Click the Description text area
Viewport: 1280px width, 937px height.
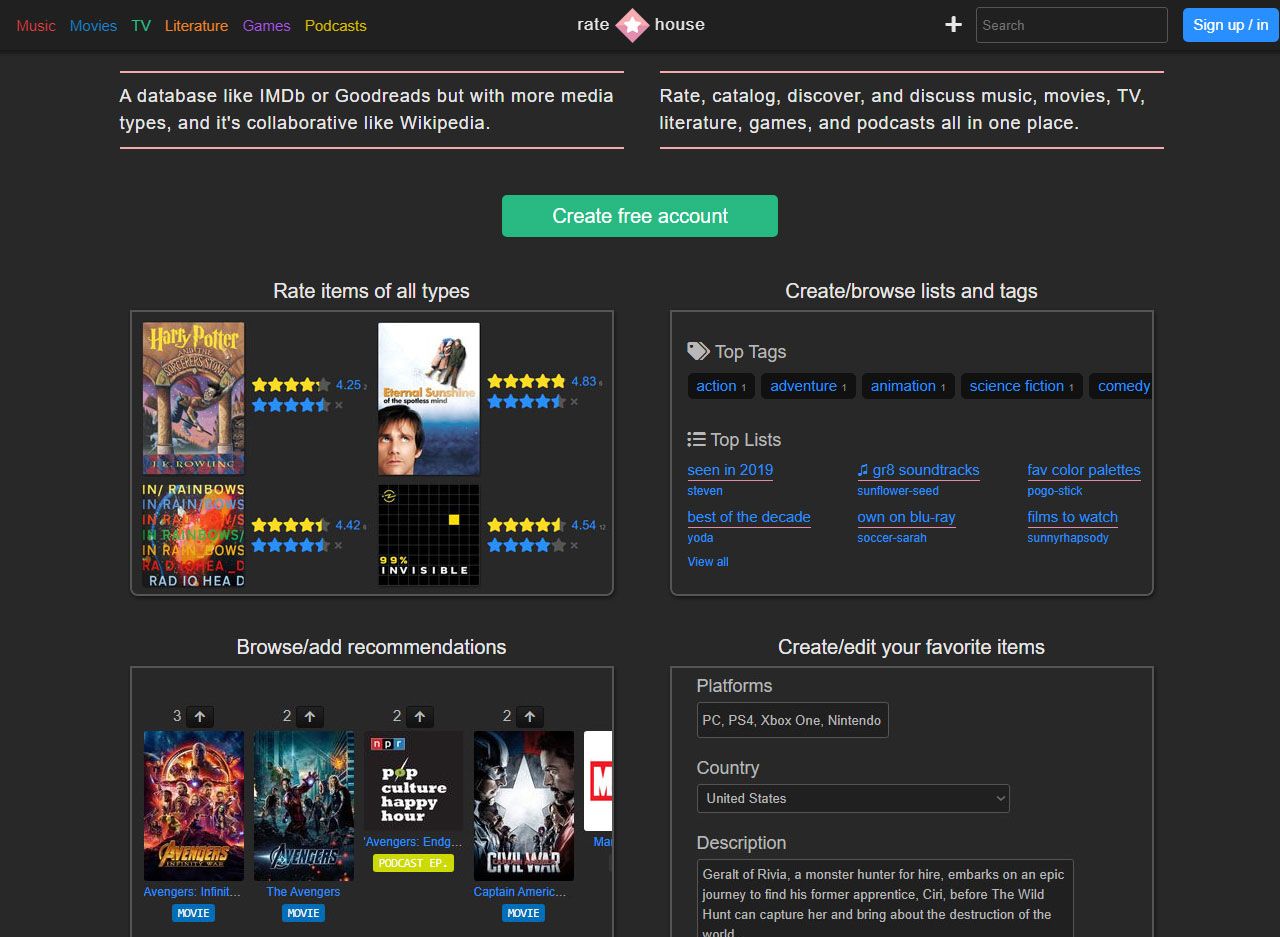[885, 898]
